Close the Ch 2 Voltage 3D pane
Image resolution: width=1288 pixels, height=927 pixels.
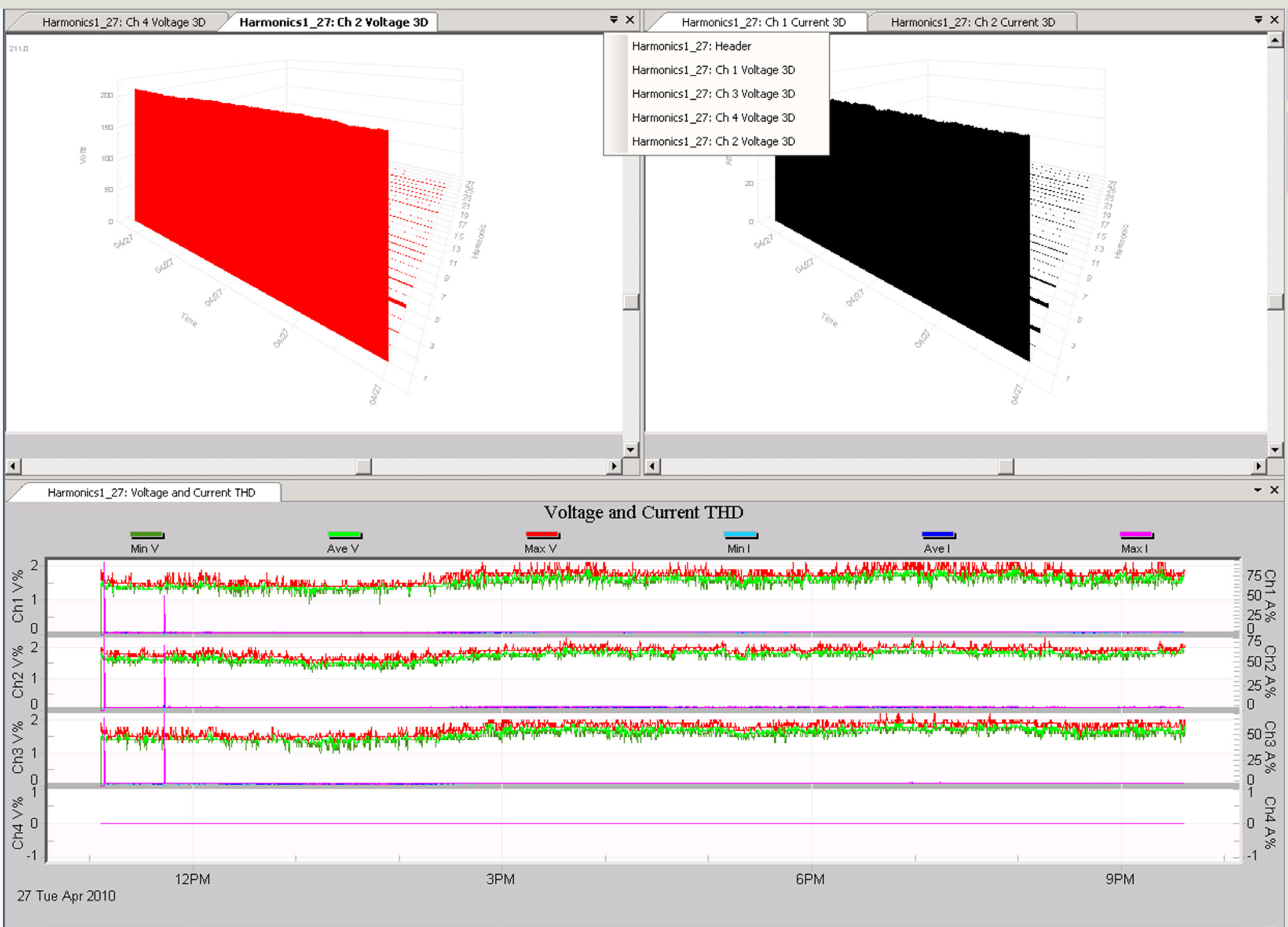click(x=628, y=19)
